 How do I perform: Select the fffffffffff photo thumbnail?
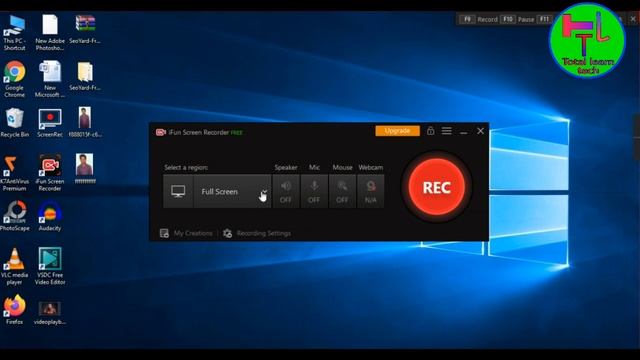point(85,169)
